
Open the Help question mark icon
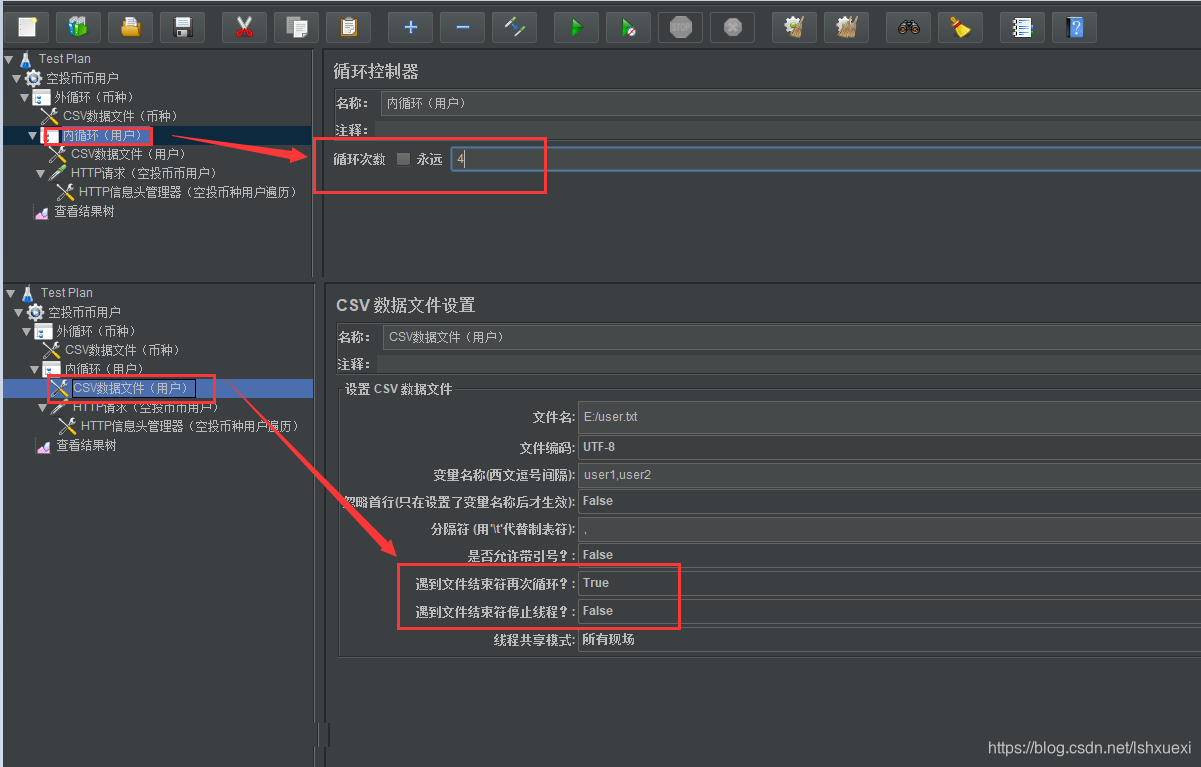1074,27
